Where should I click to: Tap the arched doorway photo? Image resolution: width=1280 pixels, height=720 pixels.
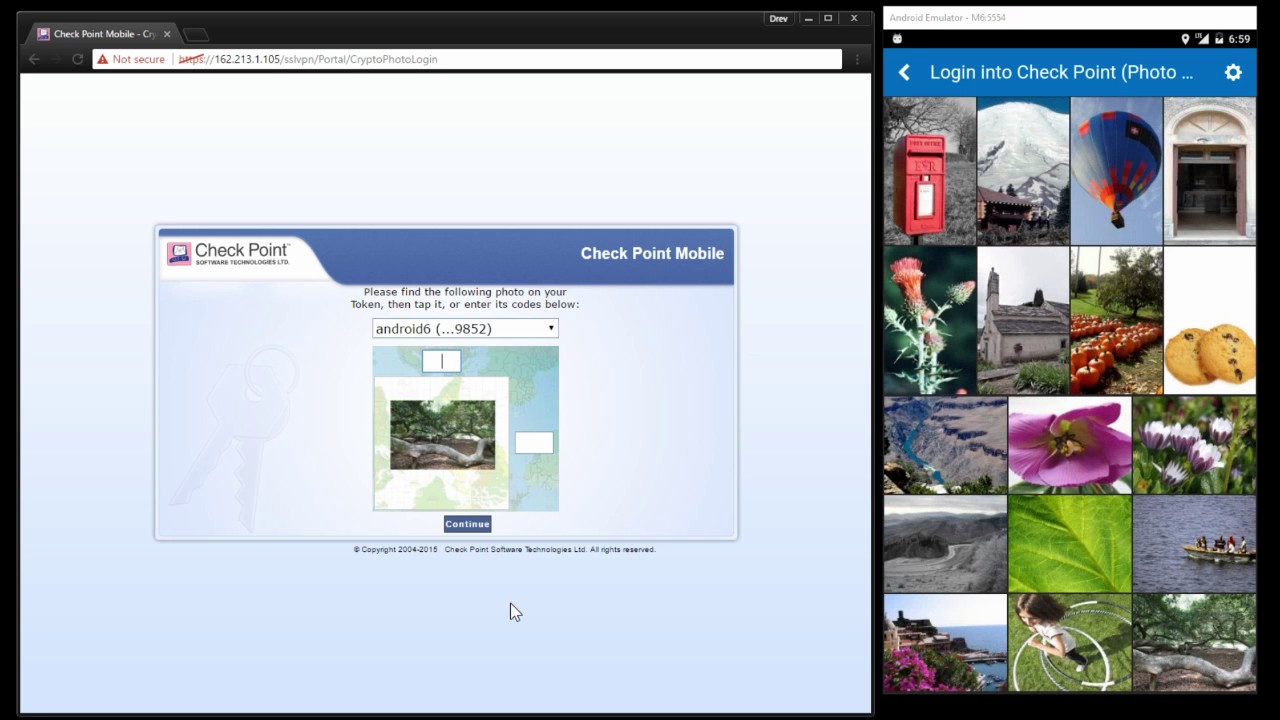coord(1210,171)
